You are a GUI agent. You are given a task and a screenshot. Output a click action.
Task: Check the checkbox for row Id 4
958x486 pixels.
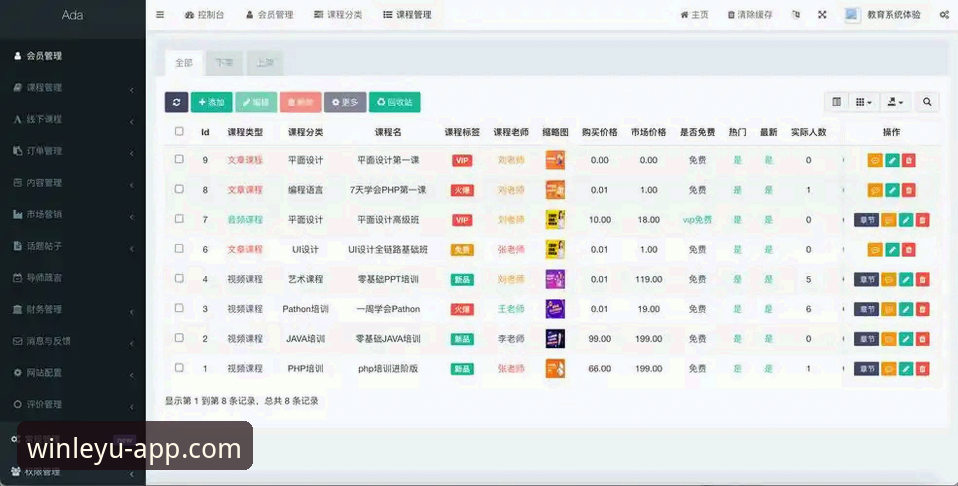179,278
